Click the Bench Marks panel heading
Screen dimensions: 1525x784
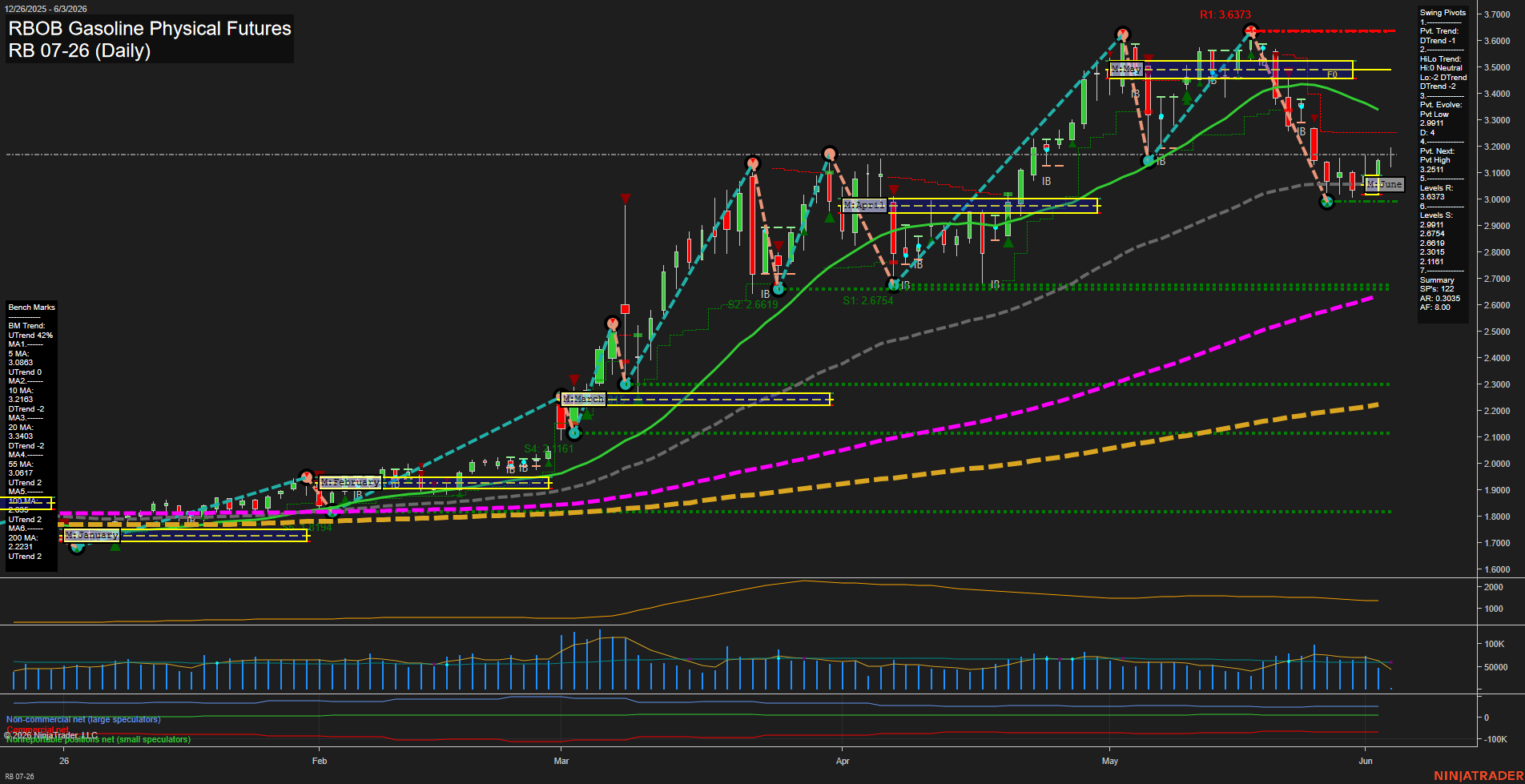tap(31, 308)
